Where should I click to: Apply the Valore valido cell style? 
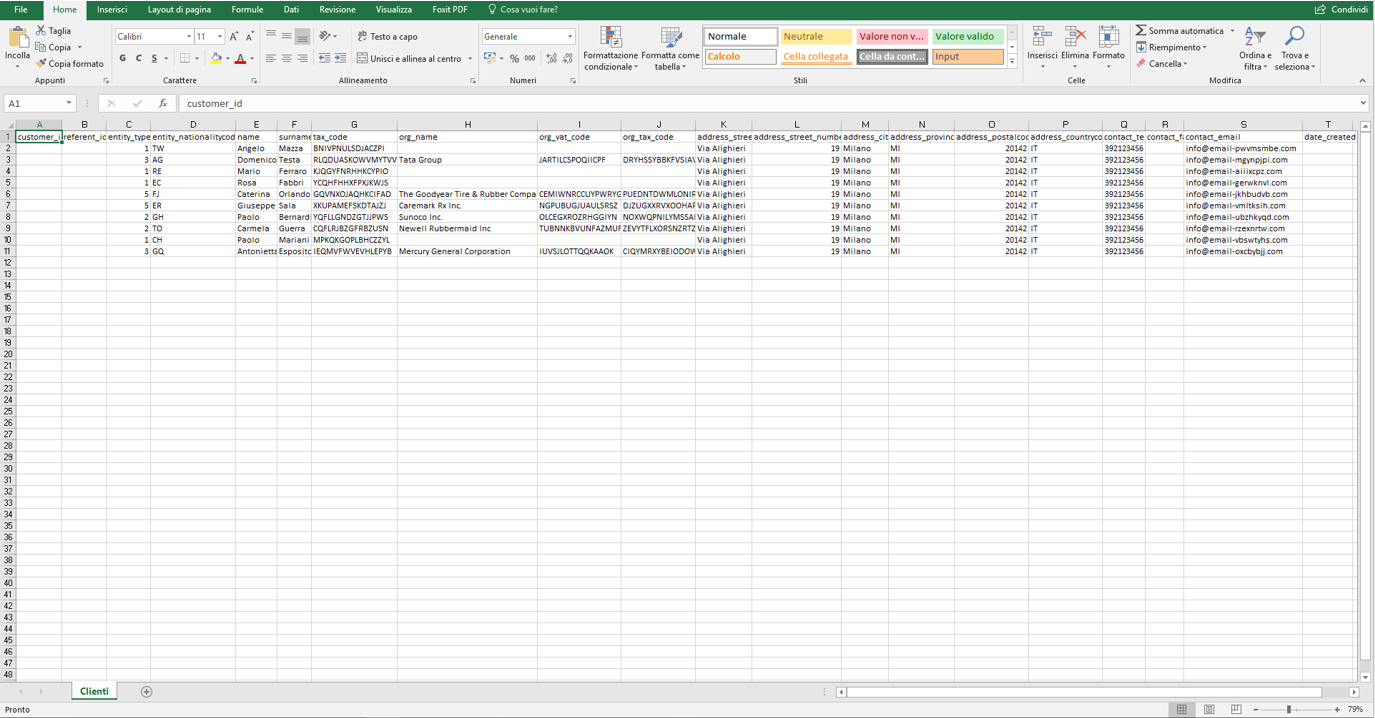966,37
